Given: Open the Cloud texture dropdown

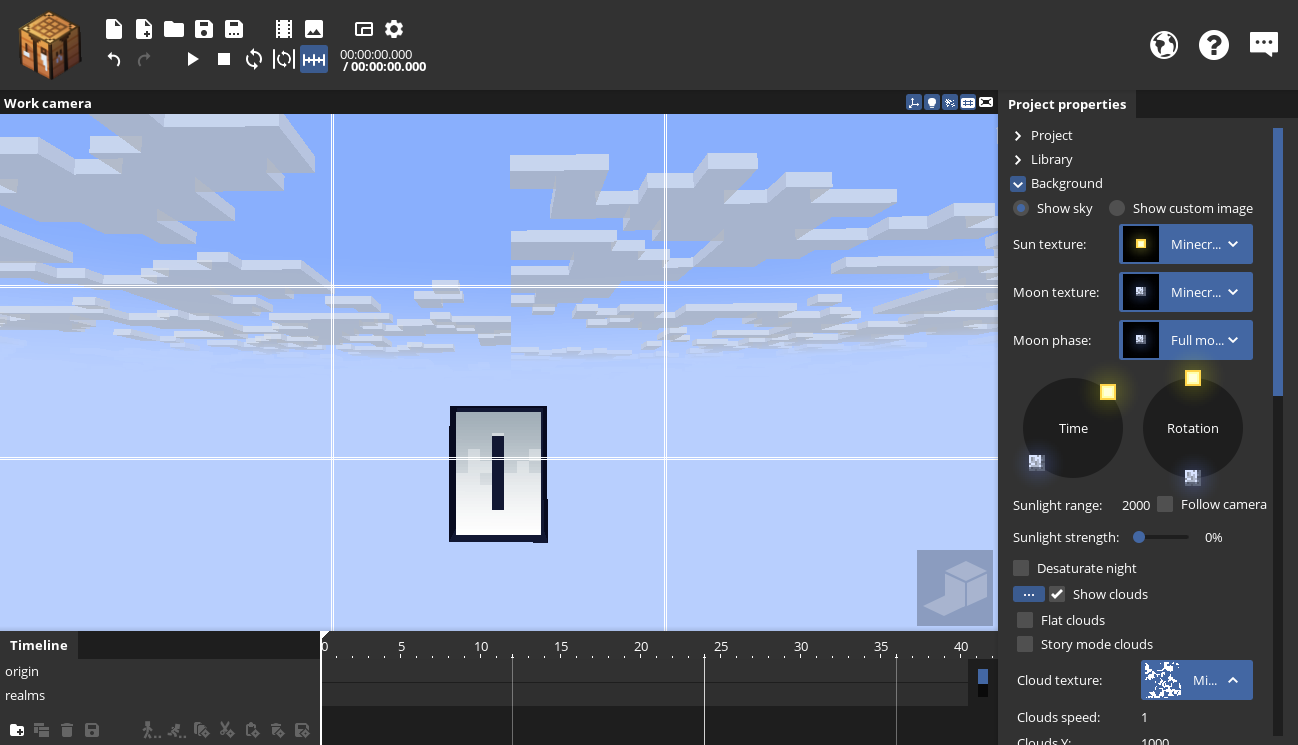Looking at the screenshot, I should tap(1197, 680).
